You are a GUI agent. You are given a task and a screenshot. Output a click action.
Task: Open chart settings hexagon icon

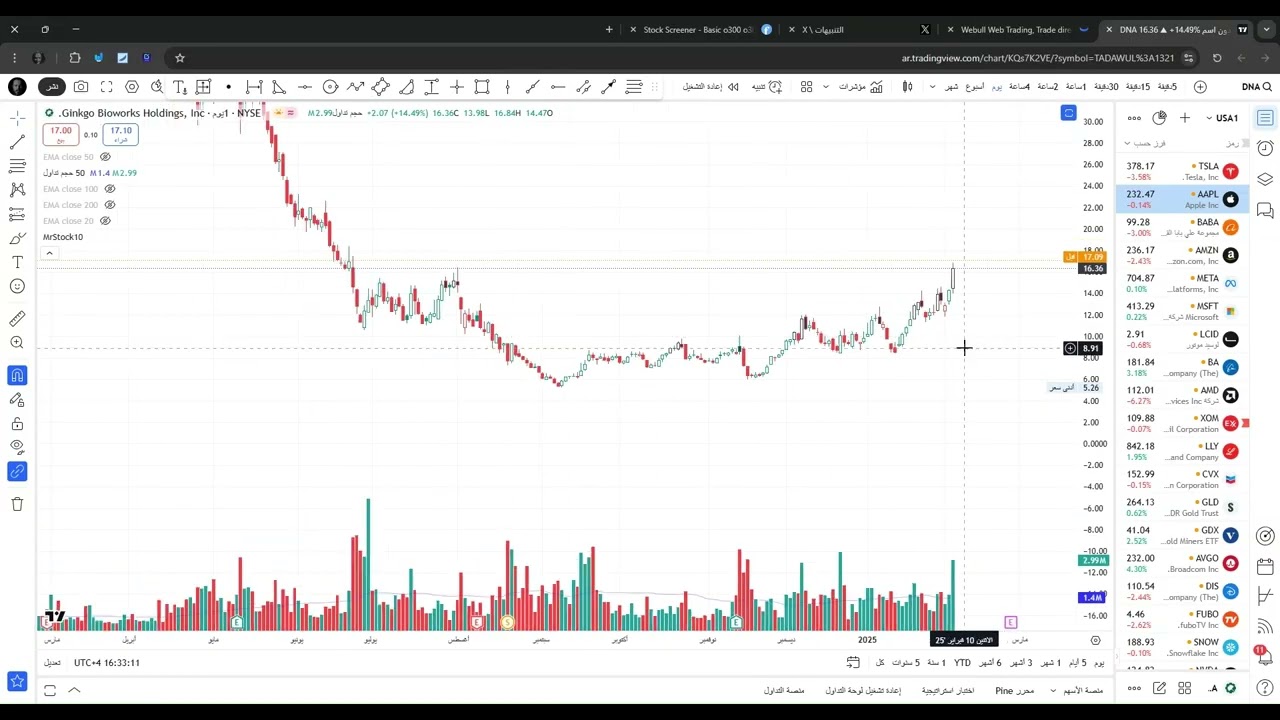pyautogui.click(x=131, y=87)
